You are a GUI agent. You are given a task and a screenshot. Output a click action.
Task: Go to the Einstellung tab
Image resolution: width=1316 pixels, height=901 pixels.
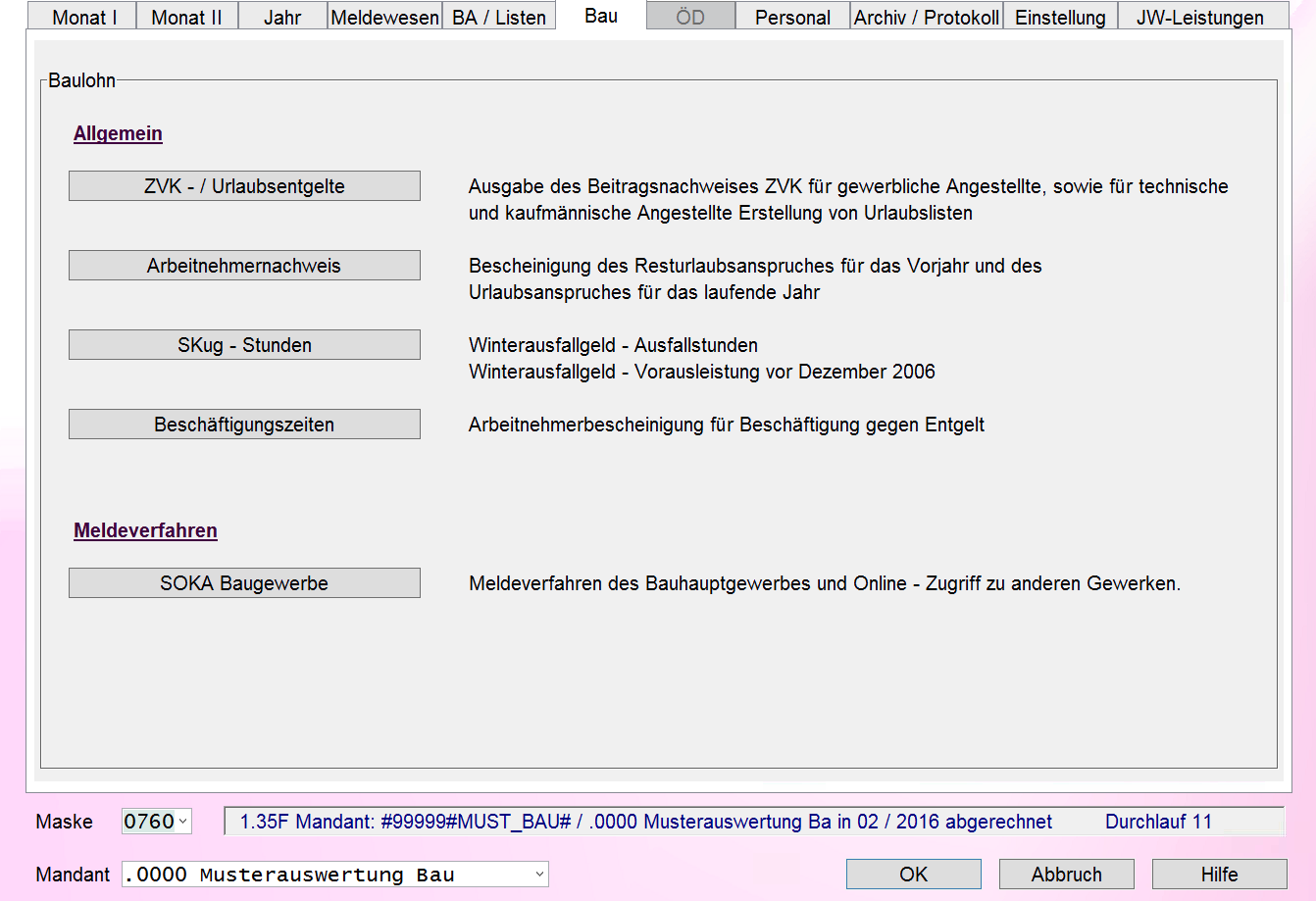tap(1060, 17)
